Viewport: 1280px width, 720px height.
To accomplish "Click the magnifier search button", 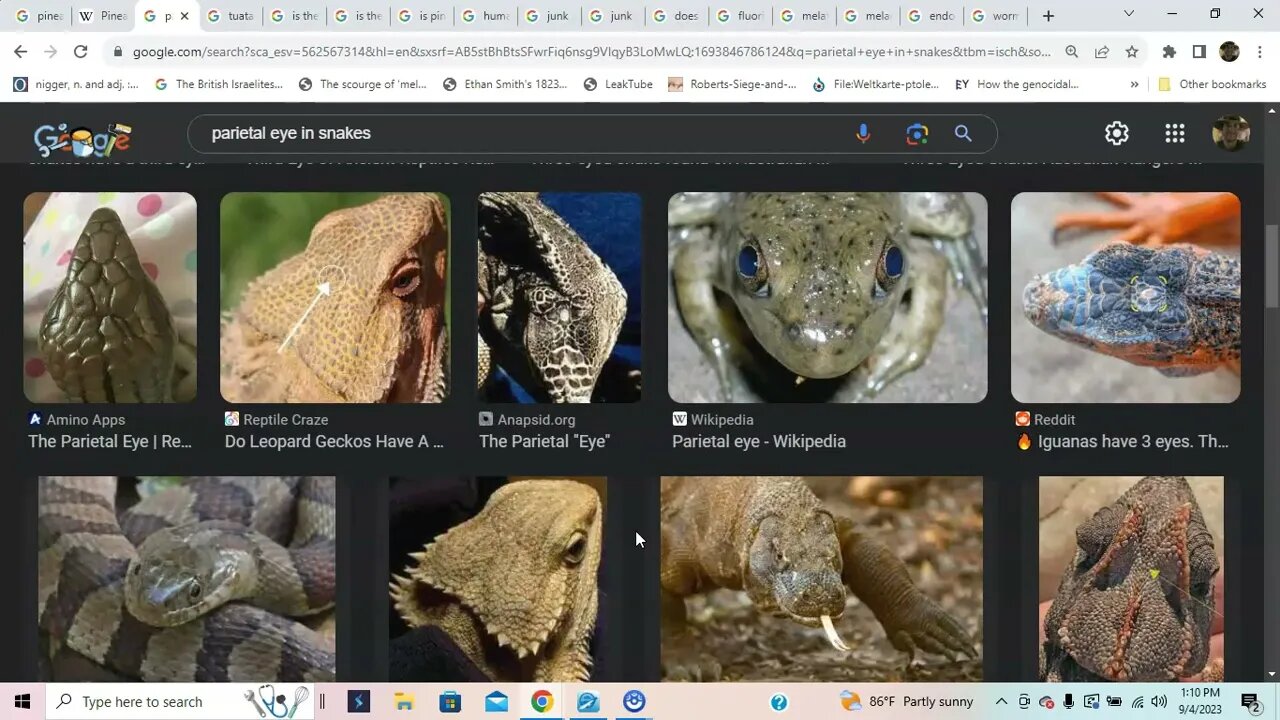I will click(963, 133).
